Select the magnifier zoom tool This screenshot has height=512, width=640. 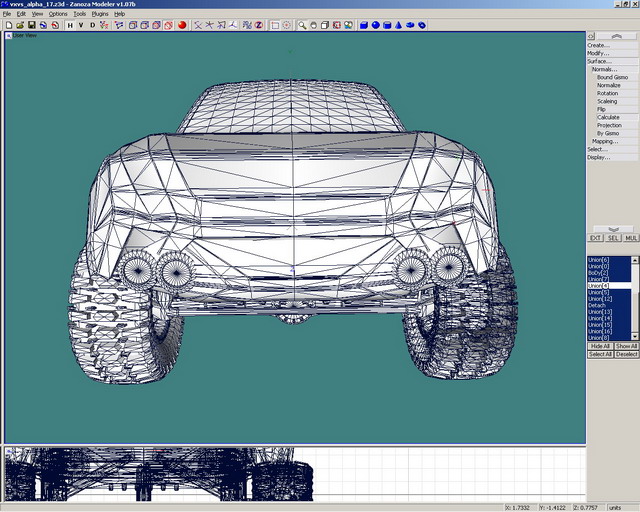click(302, 25)
